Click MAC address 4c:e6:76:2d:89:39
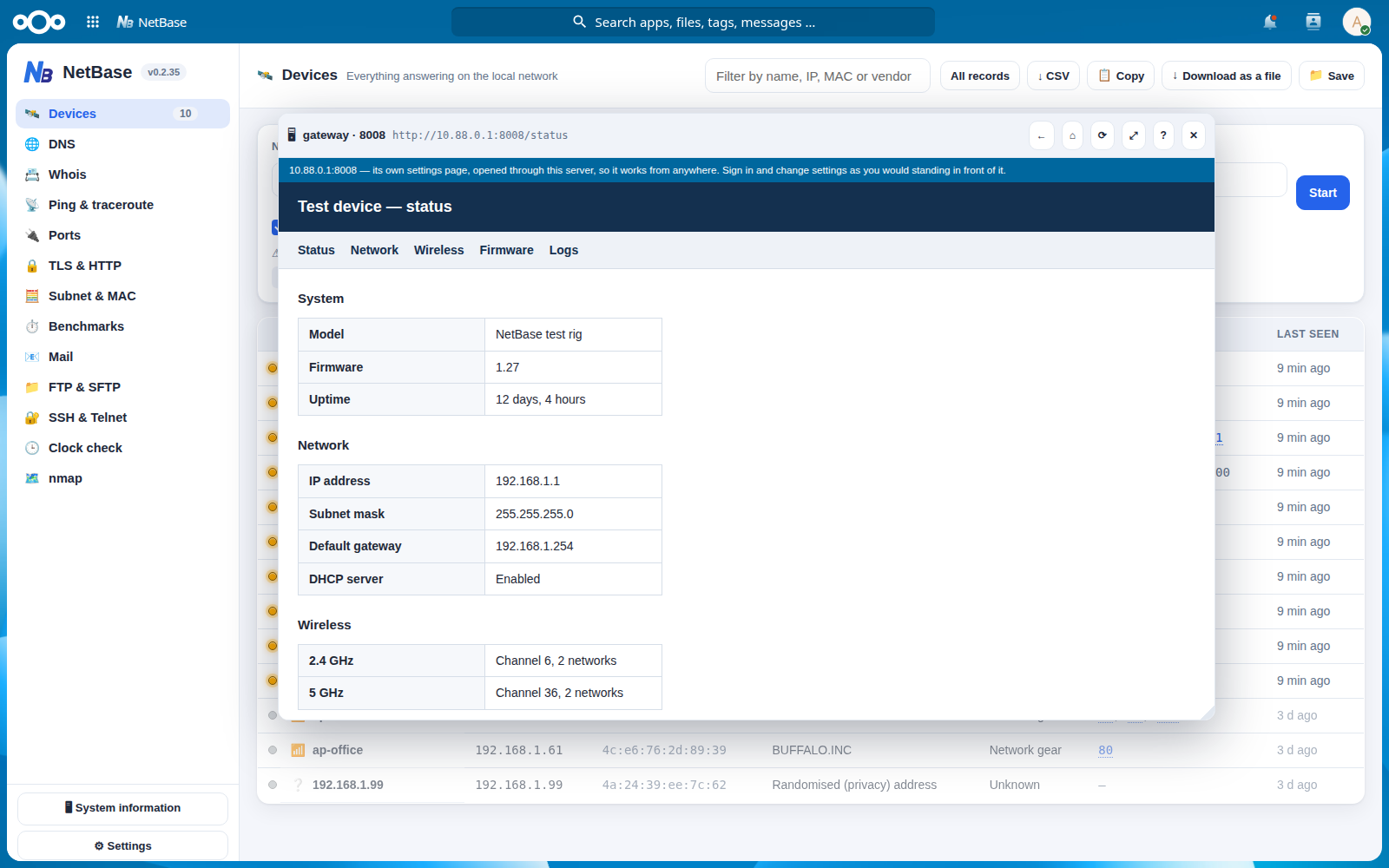Image resolution: width=1389 pixels, height=868 pixels. pos(664,750)
